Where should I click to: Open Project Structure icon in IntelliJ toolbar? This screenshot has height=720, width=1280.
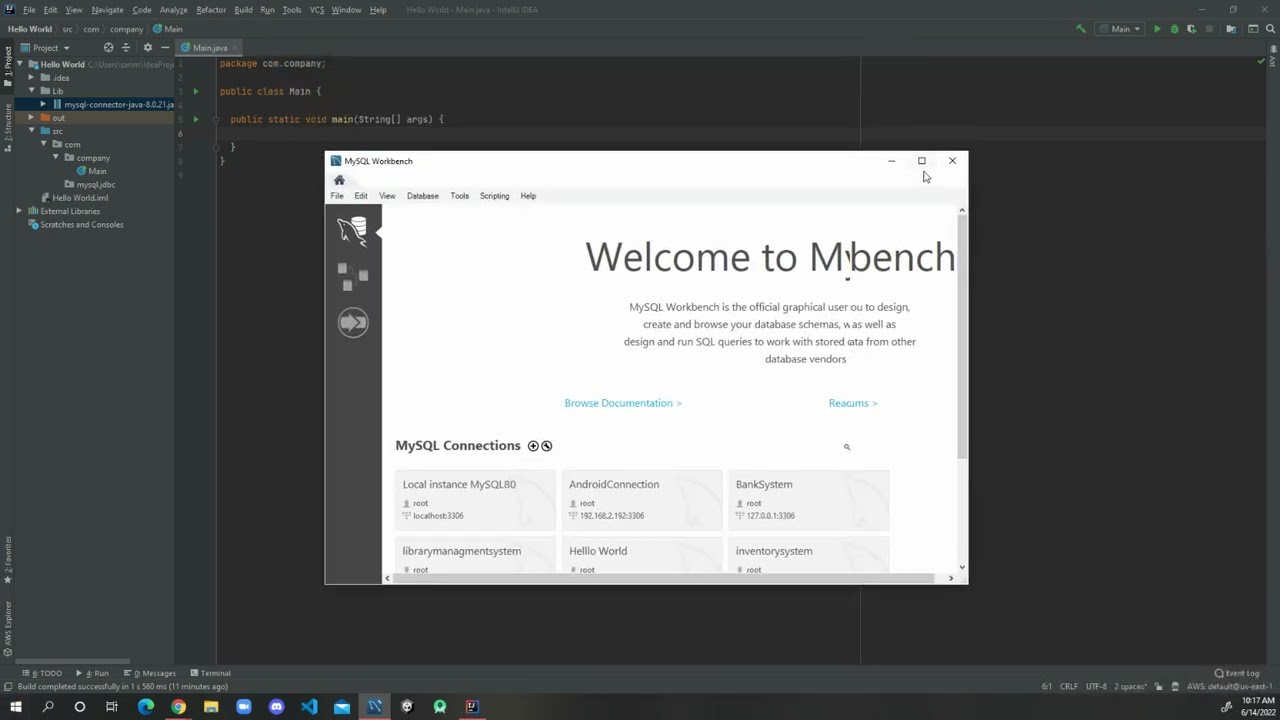click(1232, 29)
